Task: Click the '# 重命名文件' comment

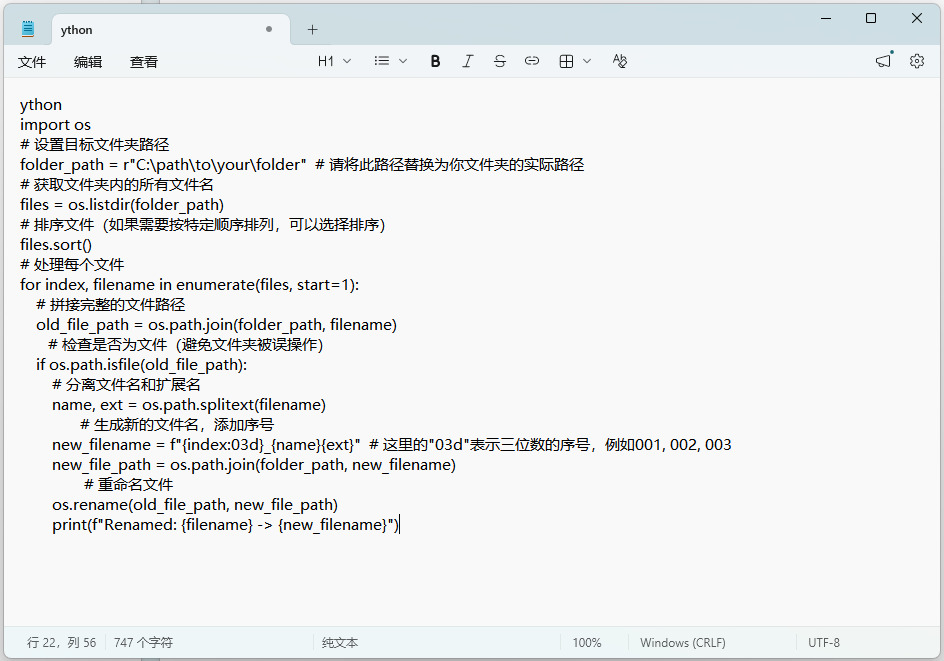Action: pos(129,485)
